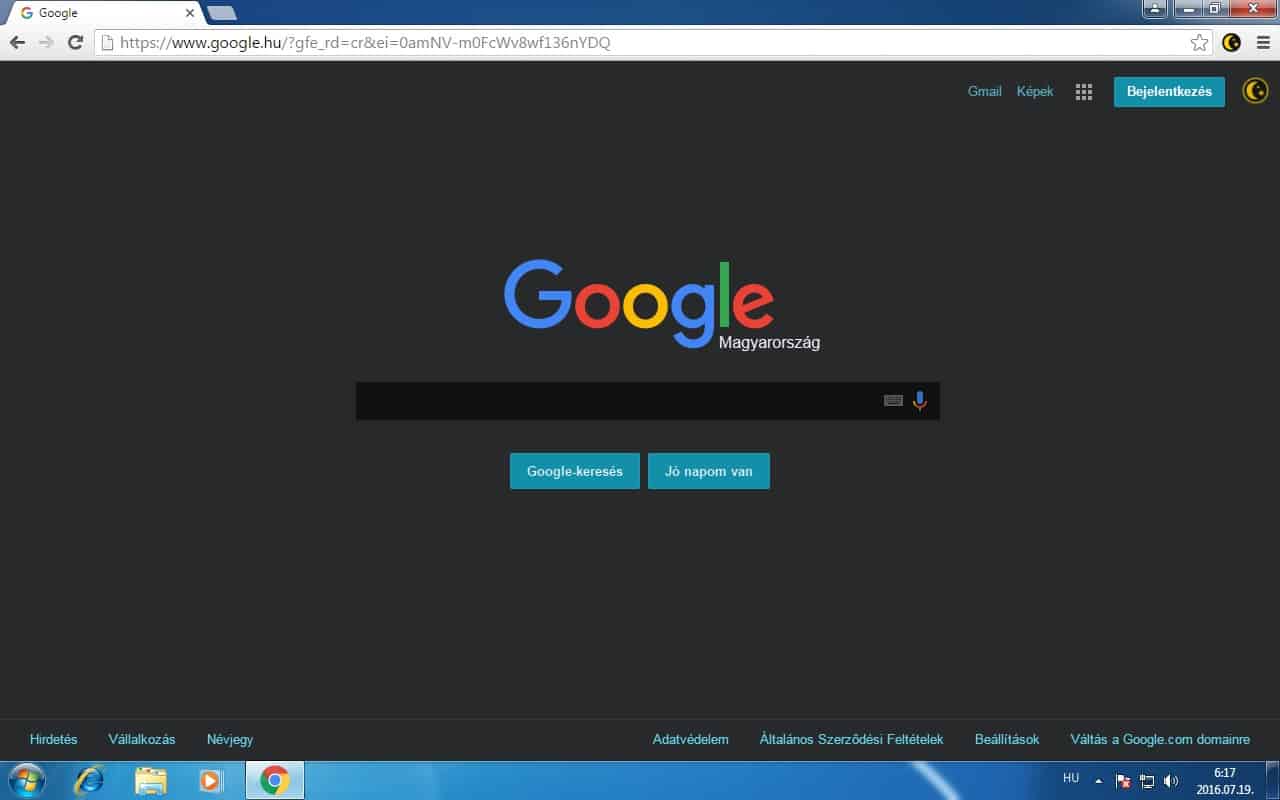Image resolution: width=1280 pixels, height=800 pixels.
Task: Launch Internet Explorer from taskbar
Action: (x=89, y=780)
